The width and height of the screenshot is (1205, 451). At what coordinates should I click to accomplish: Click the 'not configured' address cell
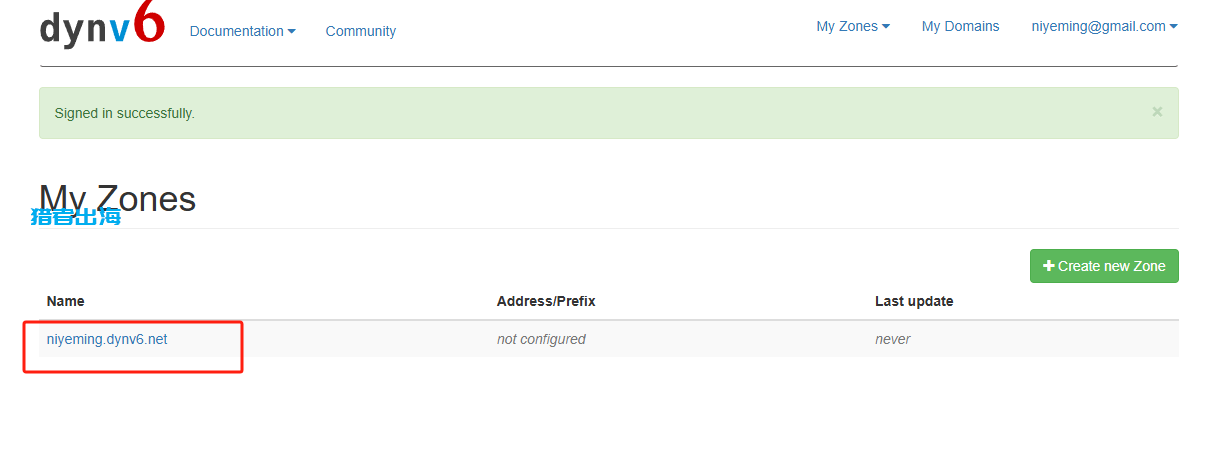tap(541, 339)
